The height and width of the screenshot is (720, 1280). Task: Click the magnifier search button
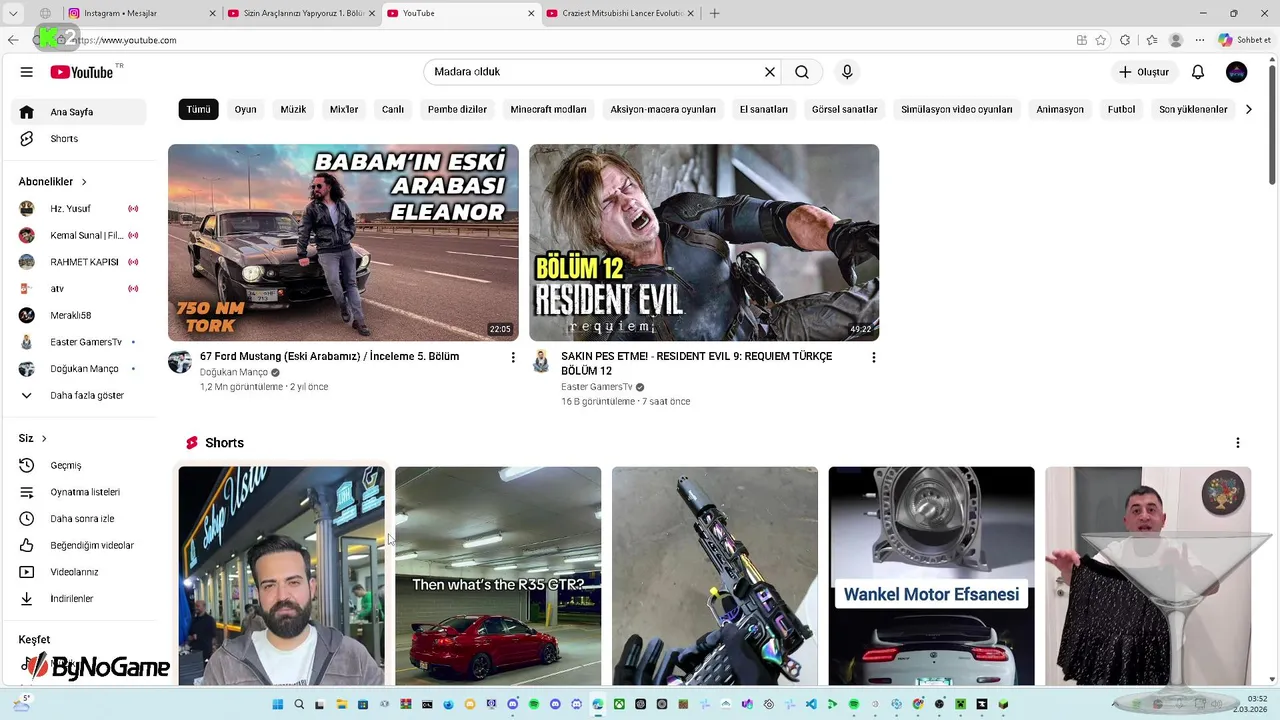coord(802,72)
